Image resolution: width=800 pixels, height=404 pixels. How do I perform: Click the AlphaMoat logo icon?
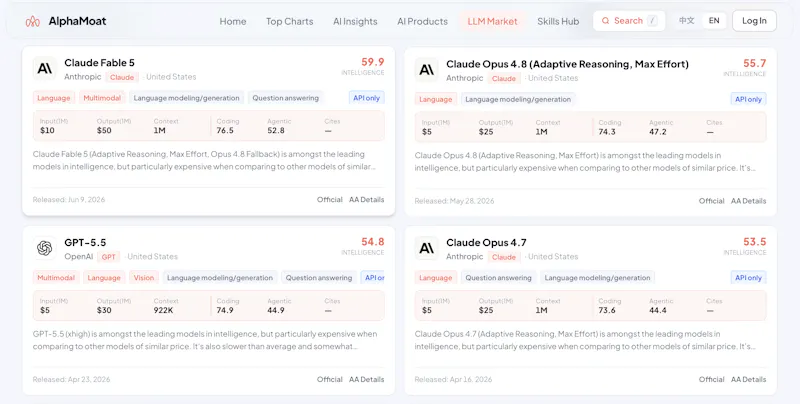coord(33,21)
